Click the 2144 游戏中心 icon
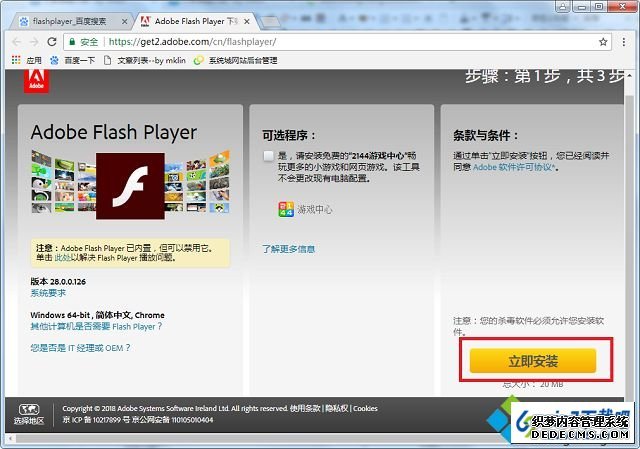 [x=286, y=209]
